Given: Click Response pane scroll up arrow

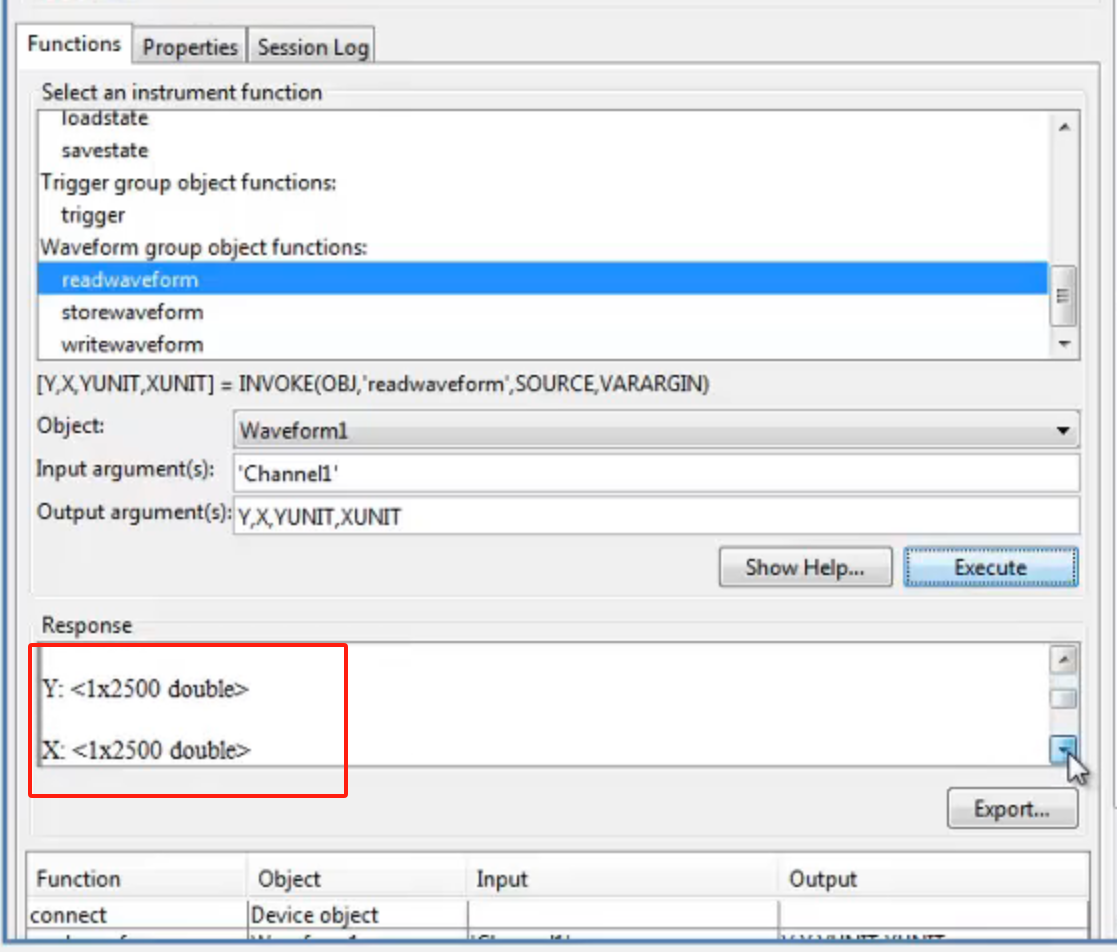Looking at the screenshot, I should click(x=1064, y=660).
